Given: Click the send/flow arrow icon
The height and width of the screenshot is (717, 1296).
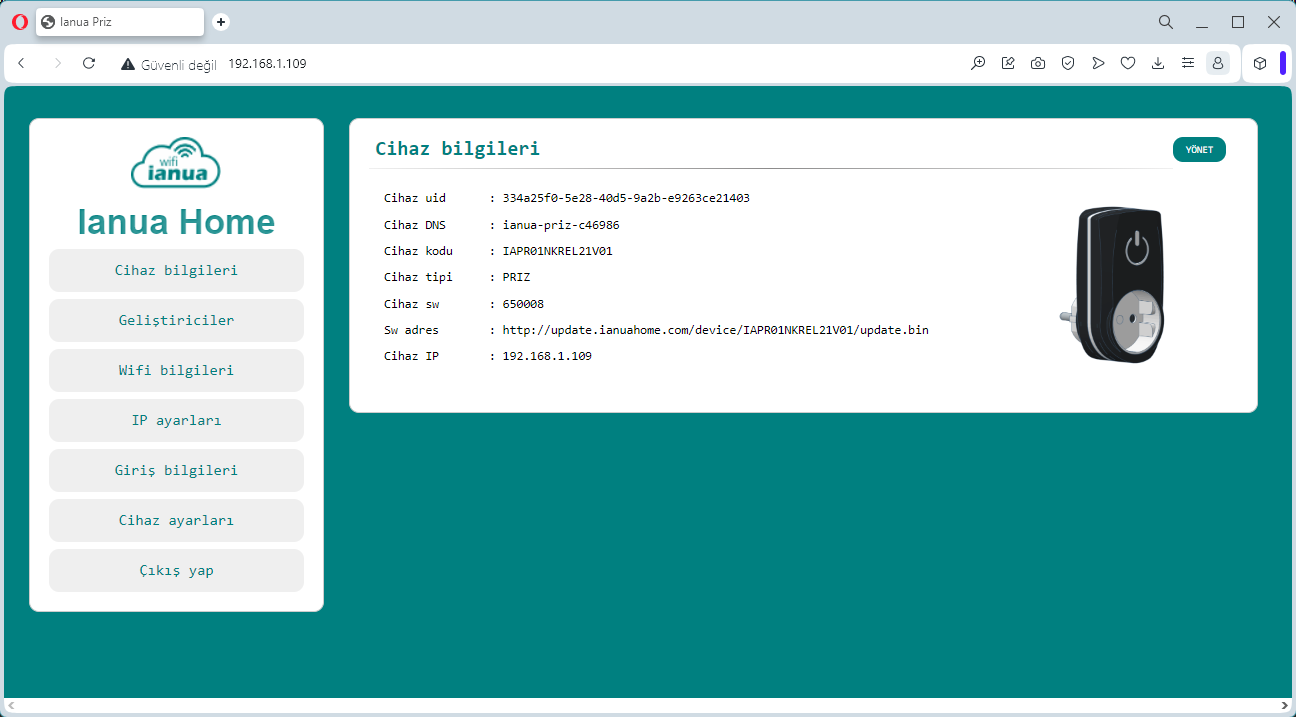Looking at the screenshot, I should pyautogui.click(x=1098, y=63).
